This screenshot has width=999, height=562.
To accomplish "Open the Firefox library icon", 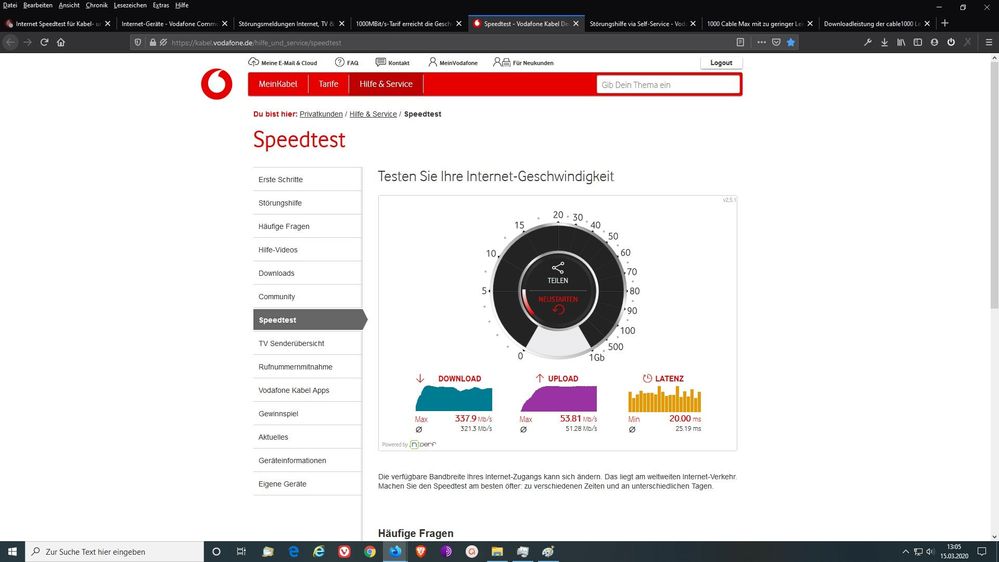I will [901, 42].
